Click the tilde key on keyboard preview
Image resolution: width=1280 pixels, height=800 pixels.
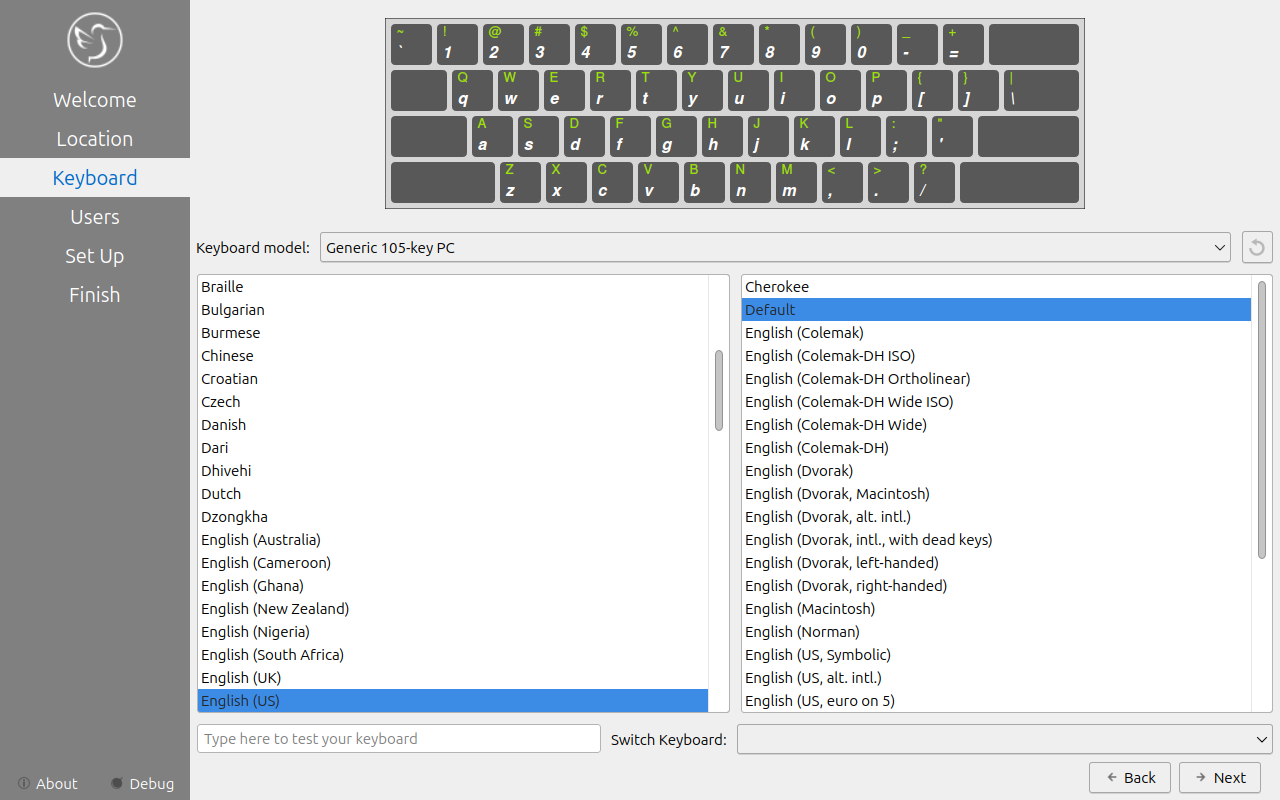[411, 44]
